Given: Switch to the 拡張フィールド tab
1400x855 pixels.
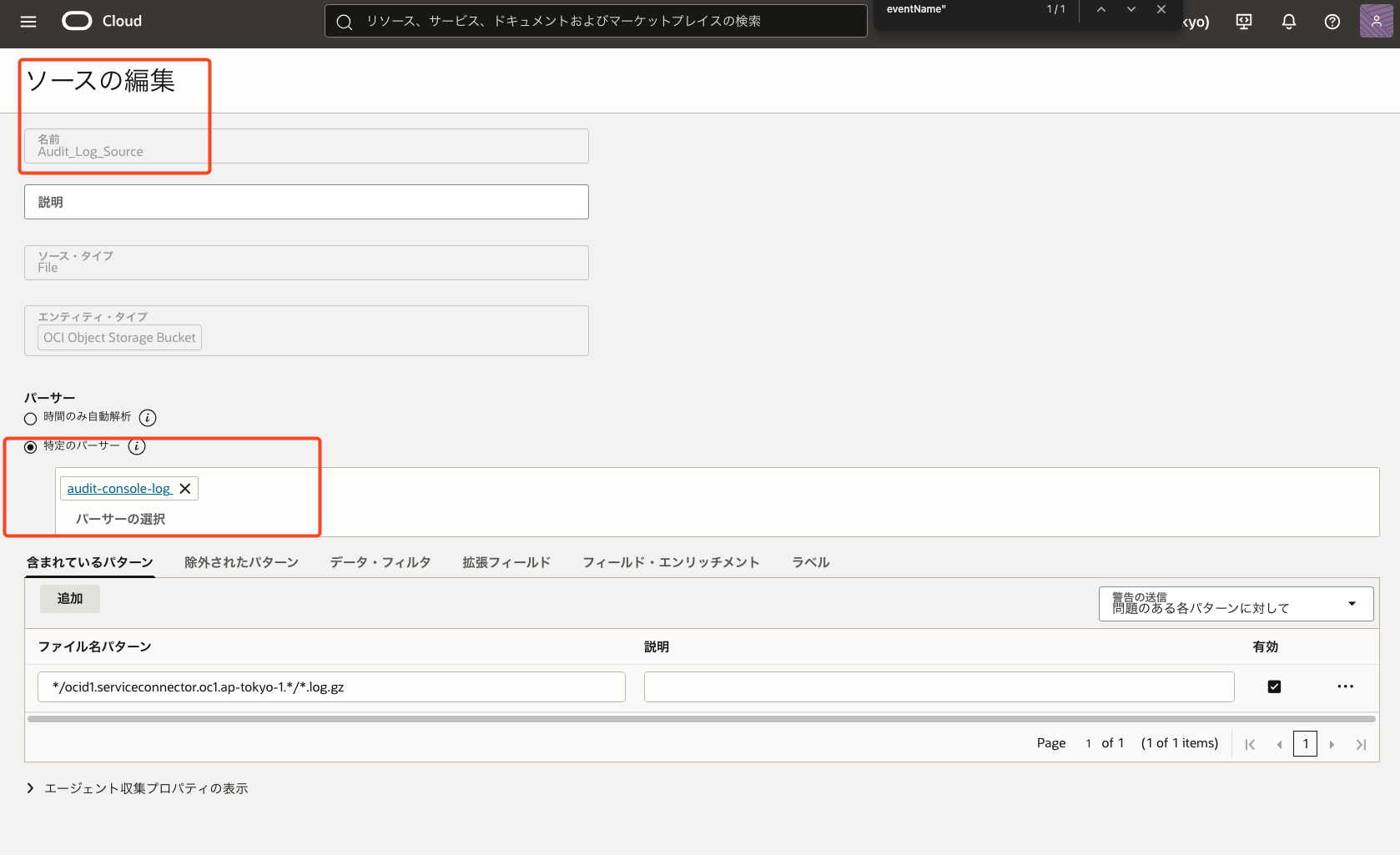Looking at the screenshot, I should tap(506, 562).
